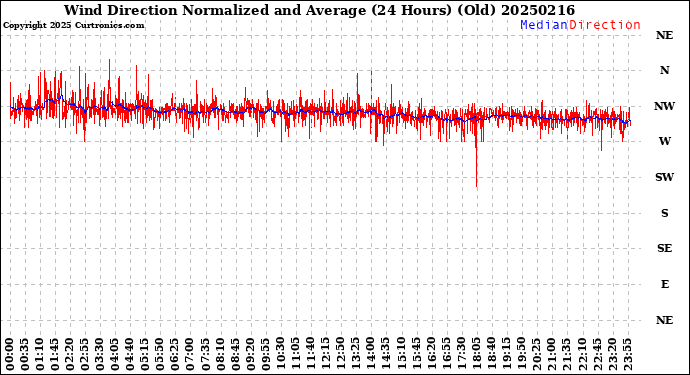Click the 21:35 time axis label

click(x=566, y=354)
